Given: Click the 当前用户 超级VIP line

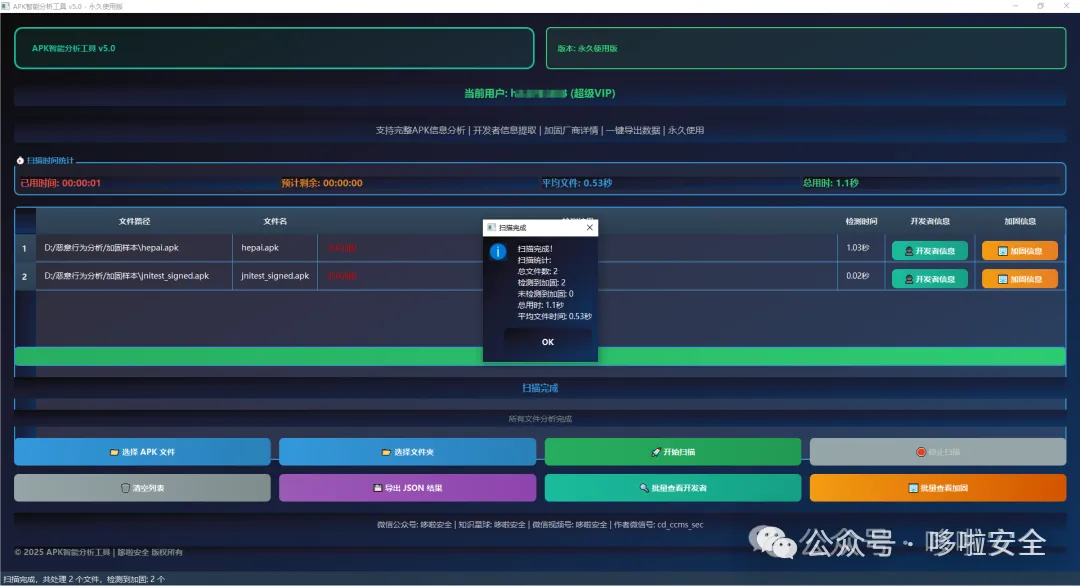Looking at the screenshot, I should click(539, 93).
